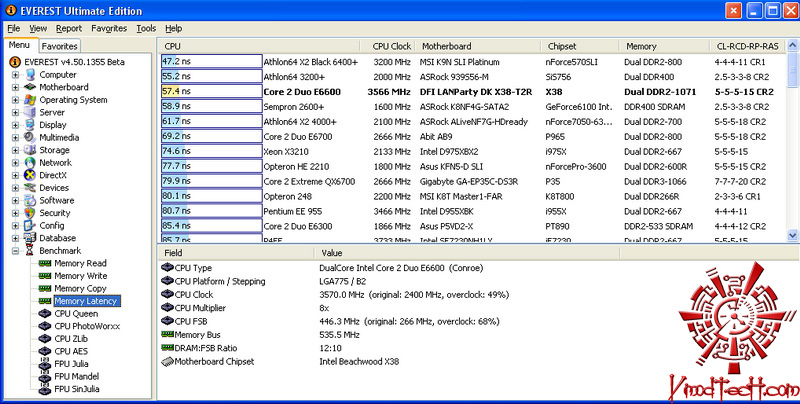Expand the Display tree node
800x404 pixels.
[x=15, y=125]
